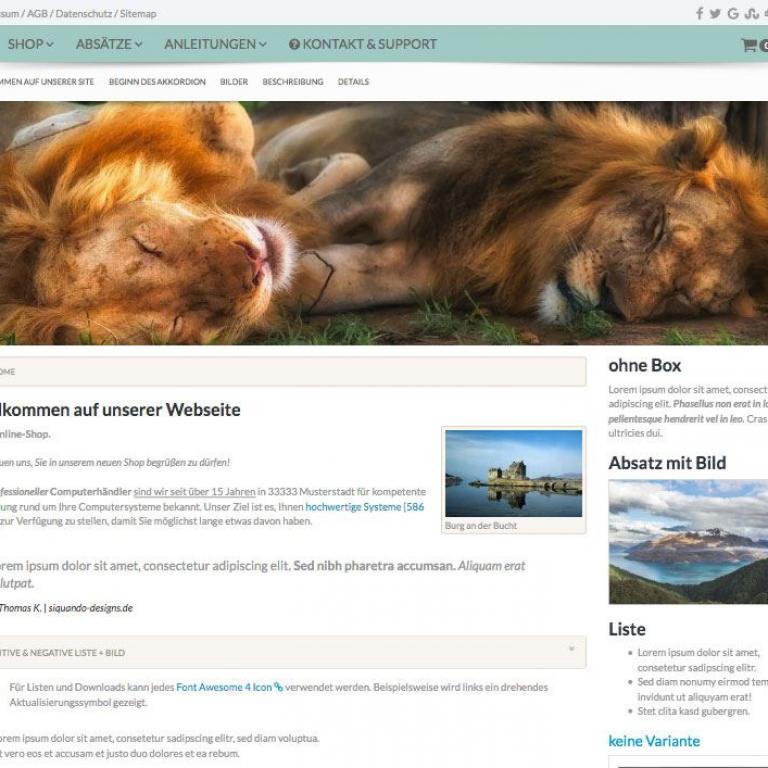
Task: Open the Sitemap link
Action: point(138,14)
